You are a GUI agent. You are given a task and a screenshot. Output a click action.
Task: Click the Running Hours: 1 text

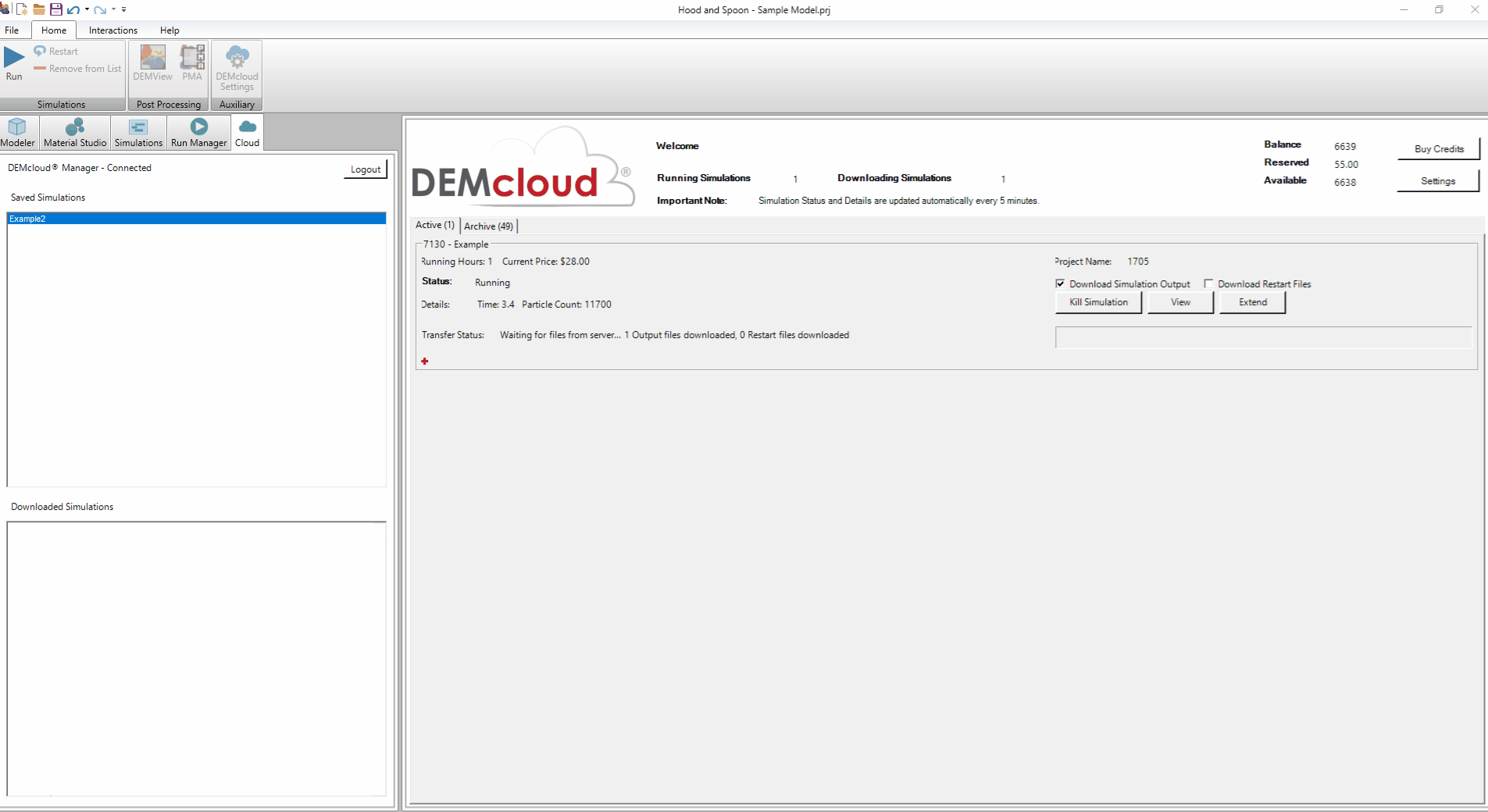[x=457, y=262]
